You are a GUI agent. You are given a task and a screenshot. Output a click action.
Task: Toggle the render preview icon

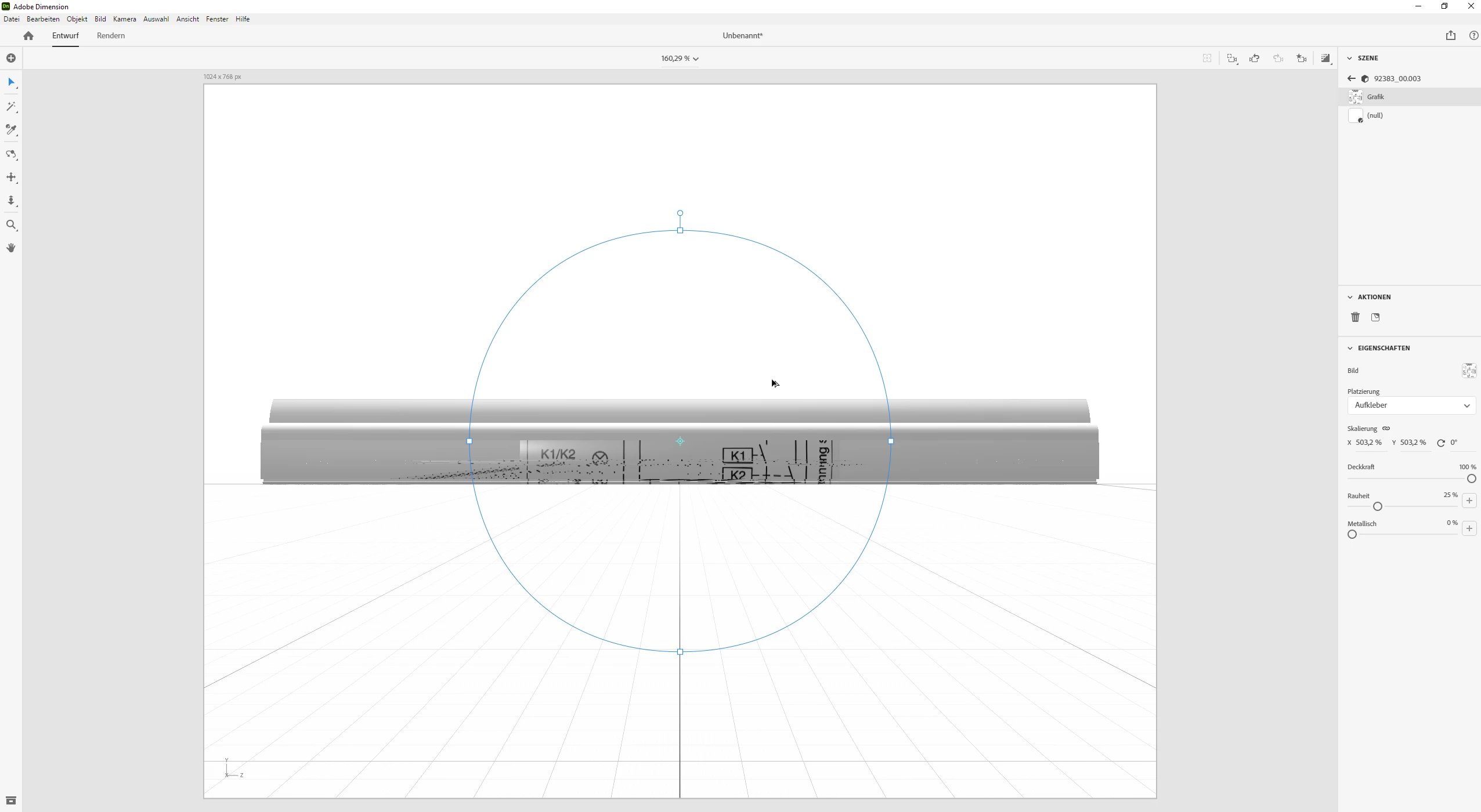coord(1325,58)
